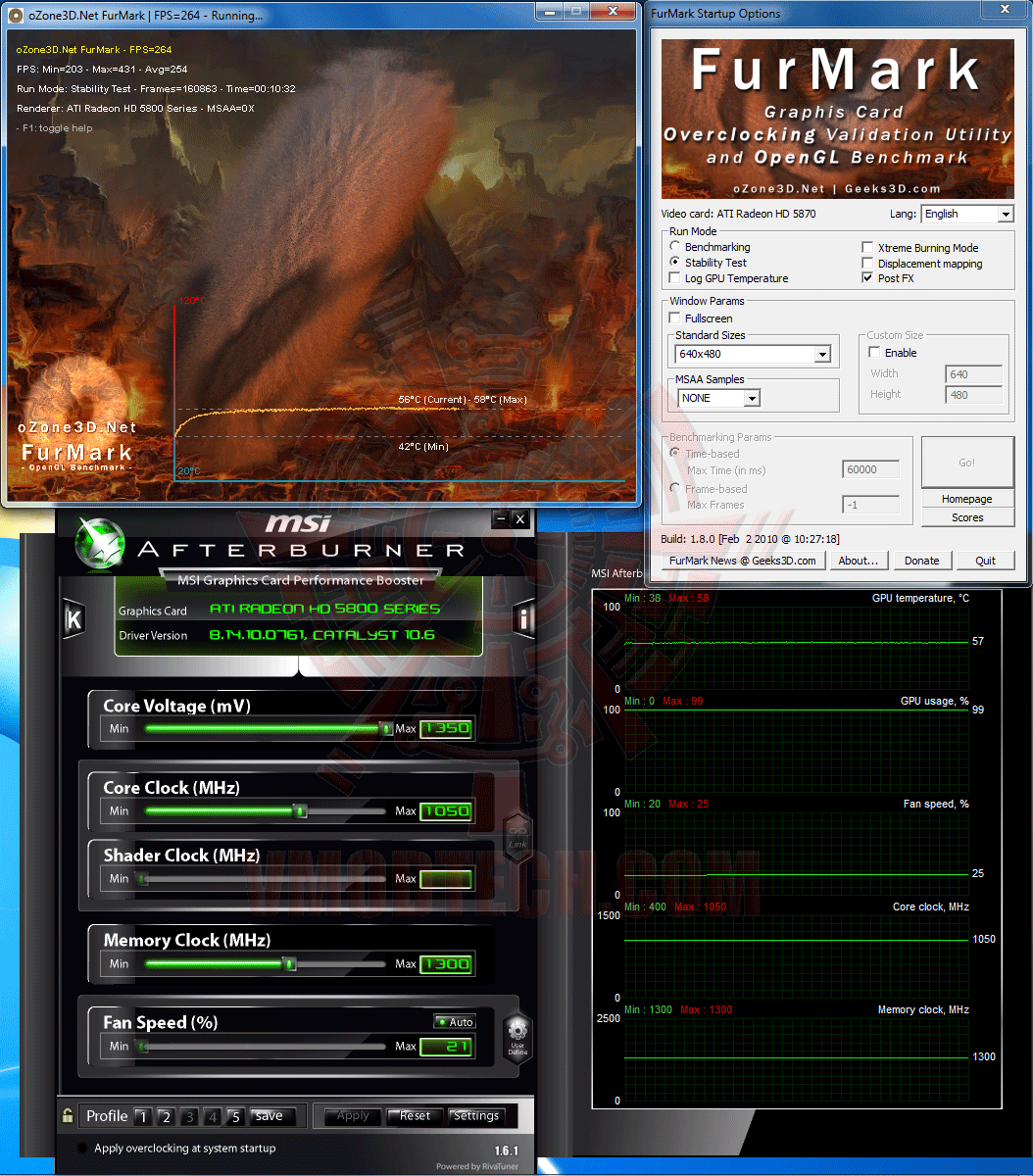The image size is (1033, 1176).
Task: Open Afterburner Settings
Action: [x=476, y=1116]
